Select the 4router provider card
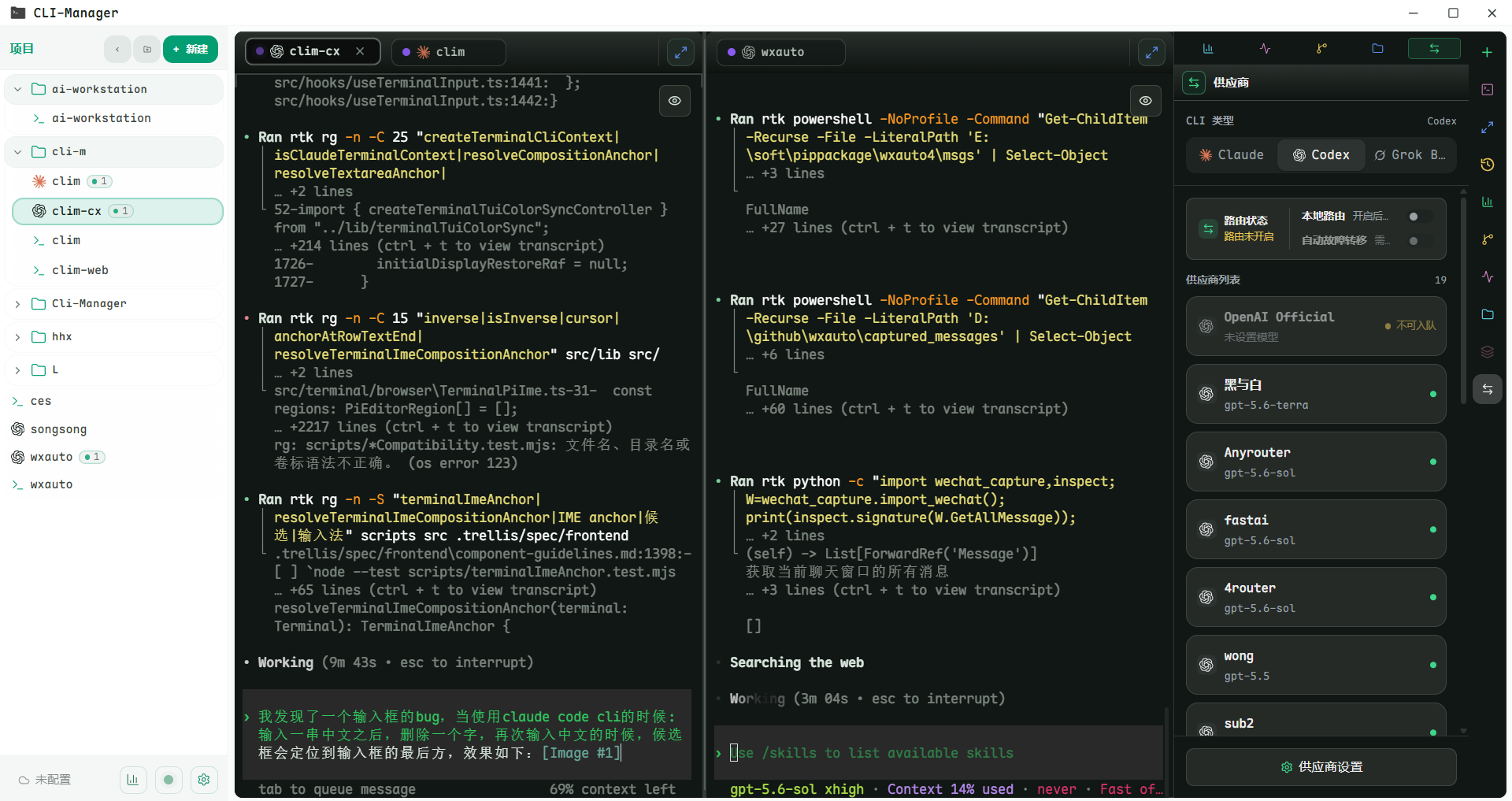This screenshot has height=801, width=1512. [x=1316, y=597]
